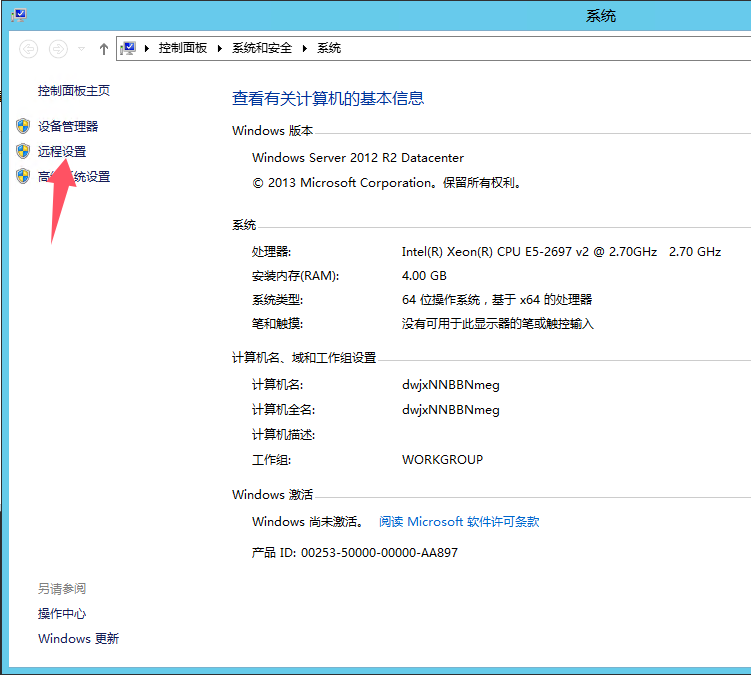Expand the chevron before 控制面板 breadcrumb
Image resolution: width=751 pixels, height=675 pixels.
tap(147, 48)
